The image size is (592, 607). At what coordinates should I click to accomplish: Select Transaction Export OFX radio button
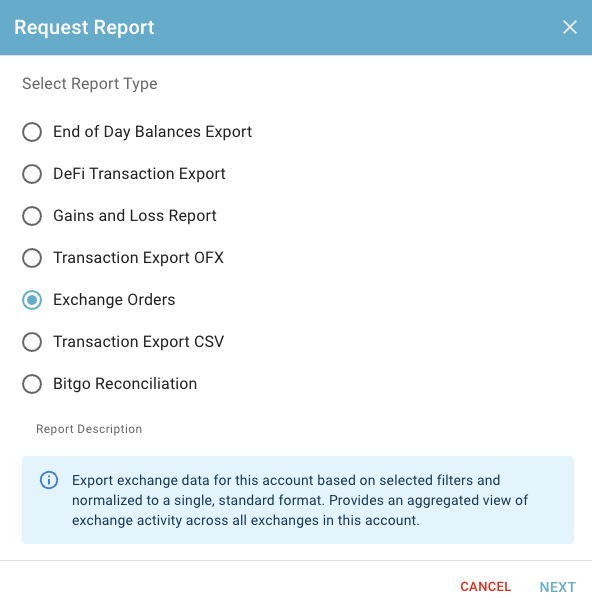[x=32, y=258]
